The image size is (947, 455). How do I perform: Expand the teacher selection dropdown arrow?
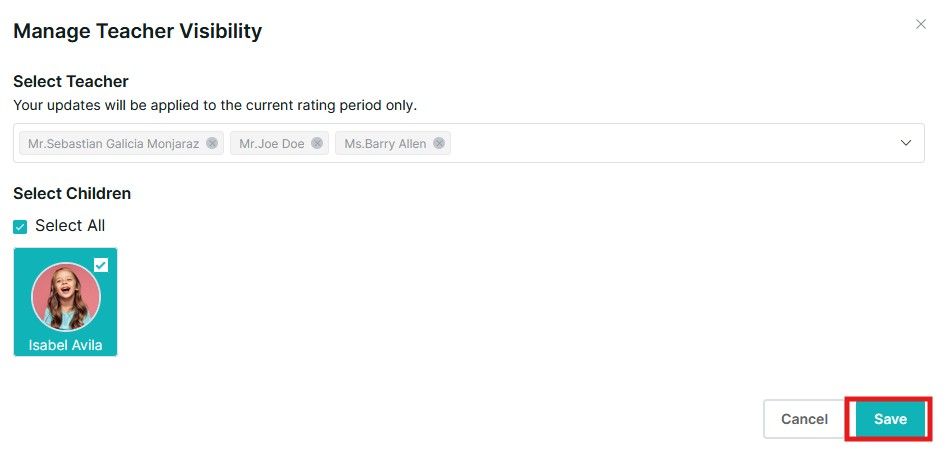point(906,143)
